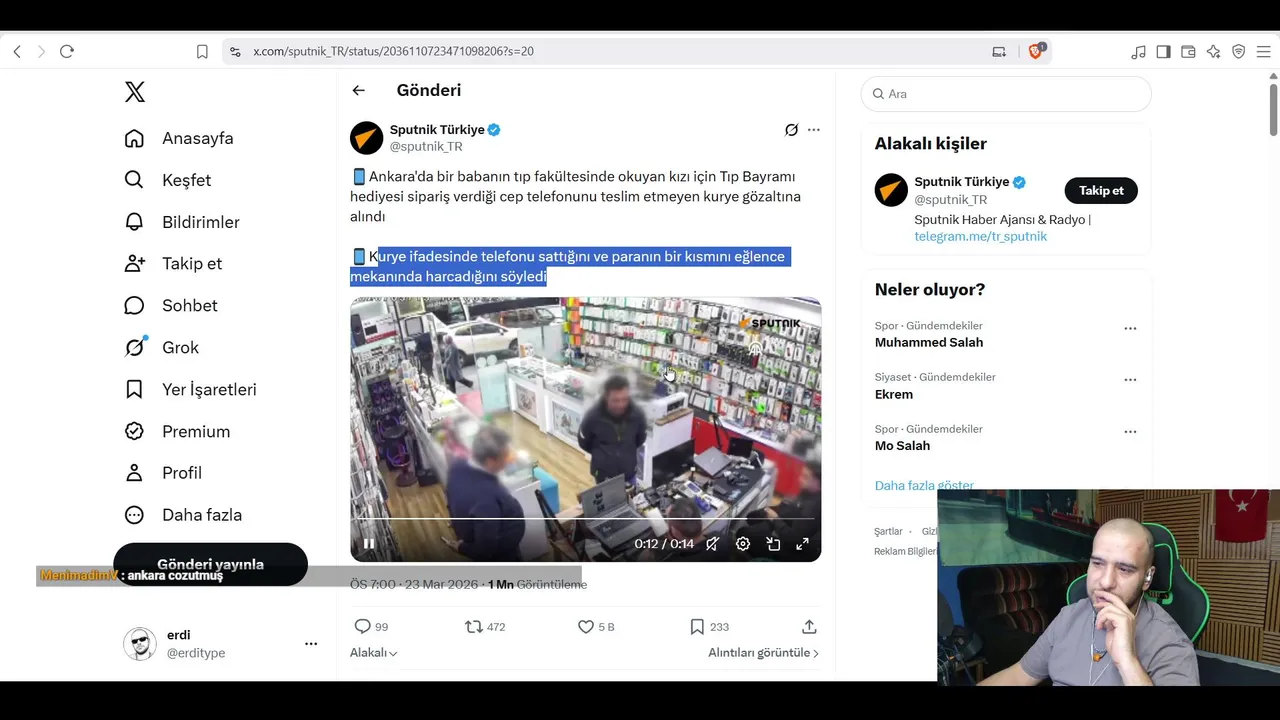Expand the Alakalı sort dropdown
Image resolution: width=1280 pixels, height=720 pixels.
click(373, 653)
